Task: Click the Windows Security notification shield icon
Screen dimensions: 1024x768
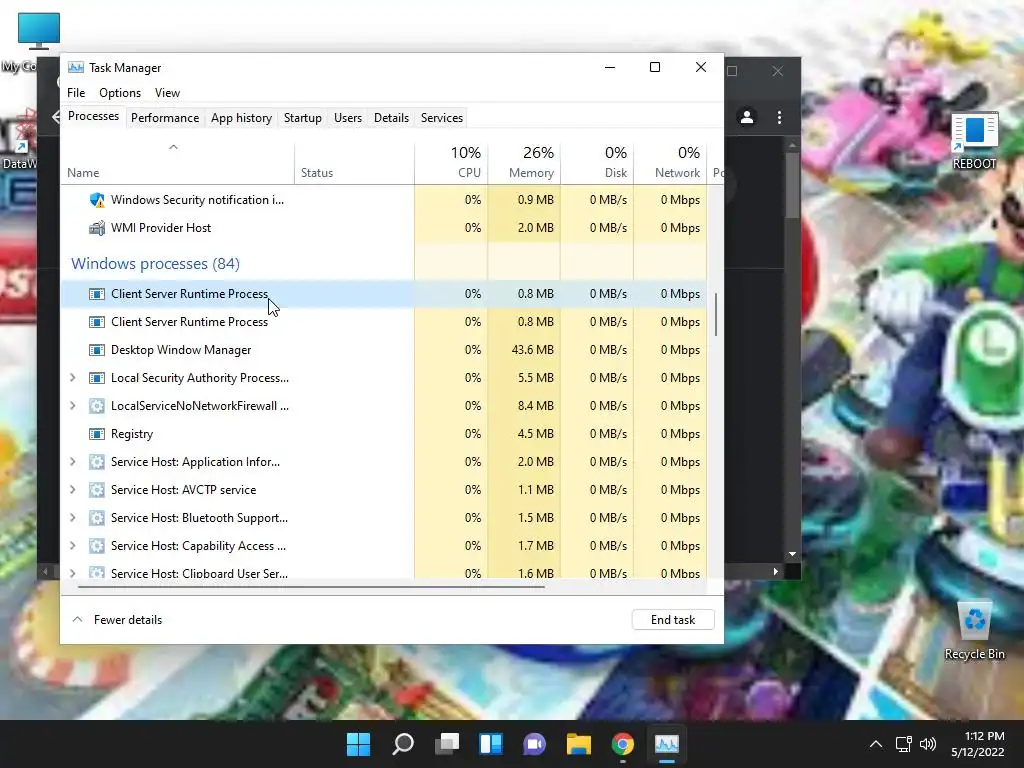Action: click(97, 200)
